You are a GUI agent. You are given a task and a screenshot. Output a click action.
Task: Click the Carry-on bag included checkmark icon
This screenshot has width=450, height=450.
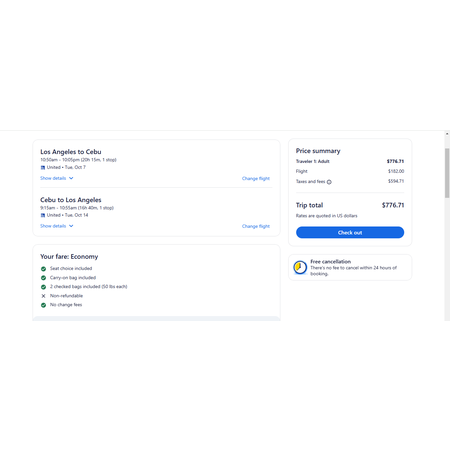(x=43, y=278)
